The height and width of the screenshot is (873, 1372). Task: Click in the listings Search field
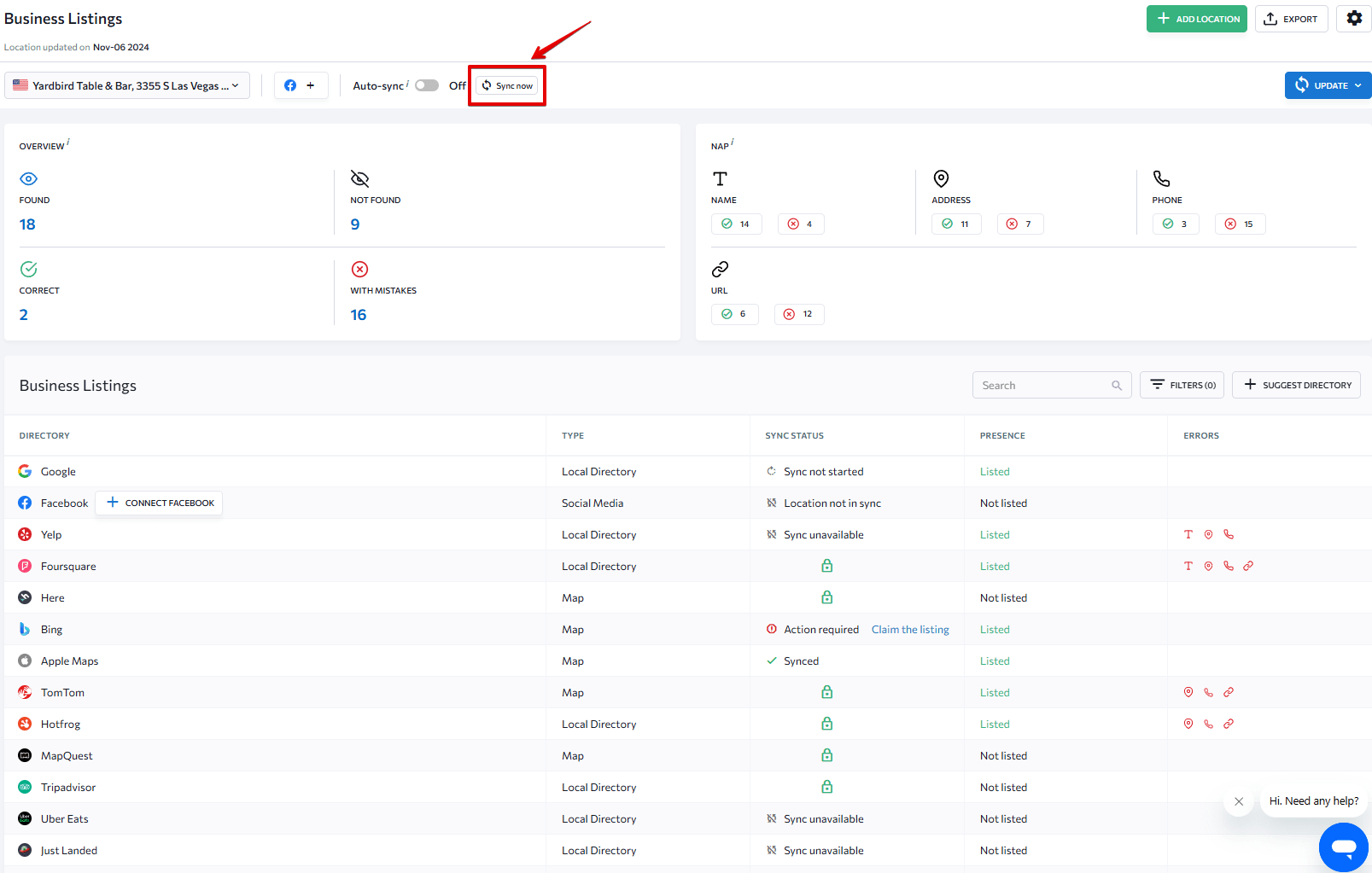pyautogui.click(x=1052, y=385)
